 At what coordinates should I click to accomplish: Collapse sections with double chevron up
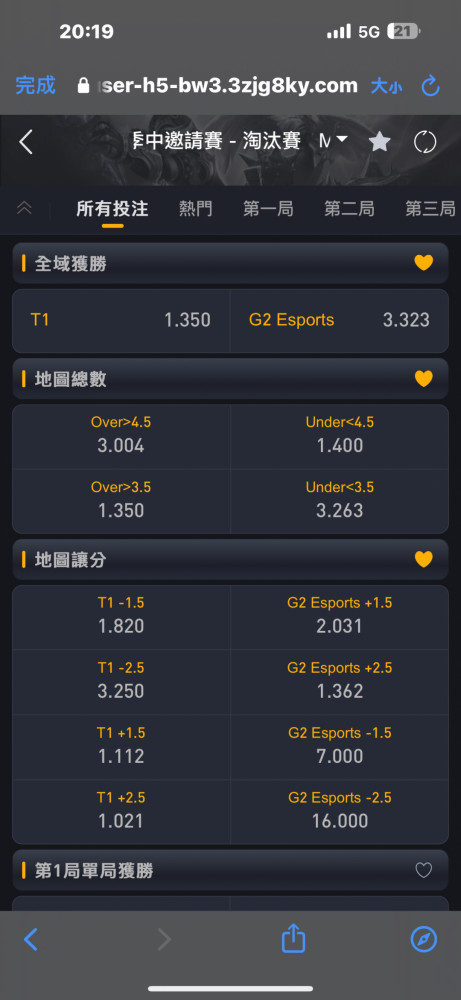(24, 209)
